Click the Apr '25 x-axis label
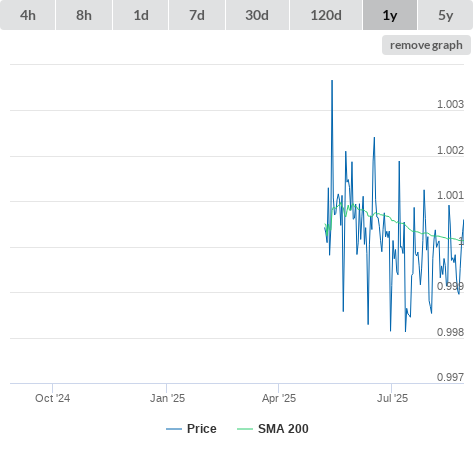Image resolution: width=474 pixels, height=455 pixels. pos(279,398)
